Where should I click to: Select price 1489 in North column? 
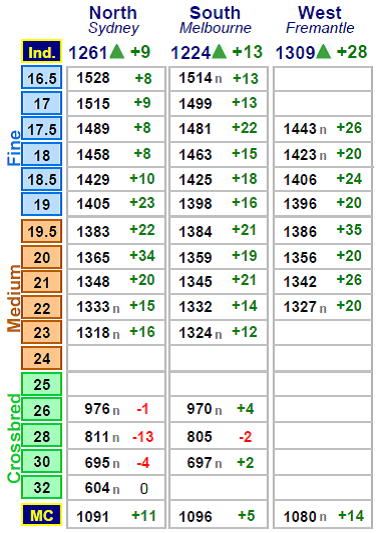[93, 129]
